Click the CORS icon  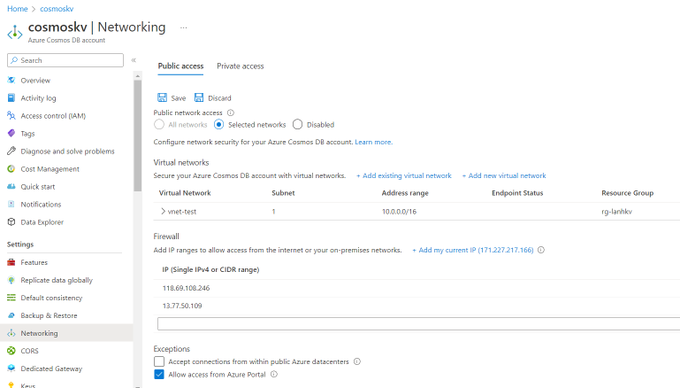[x=11, y=351]
